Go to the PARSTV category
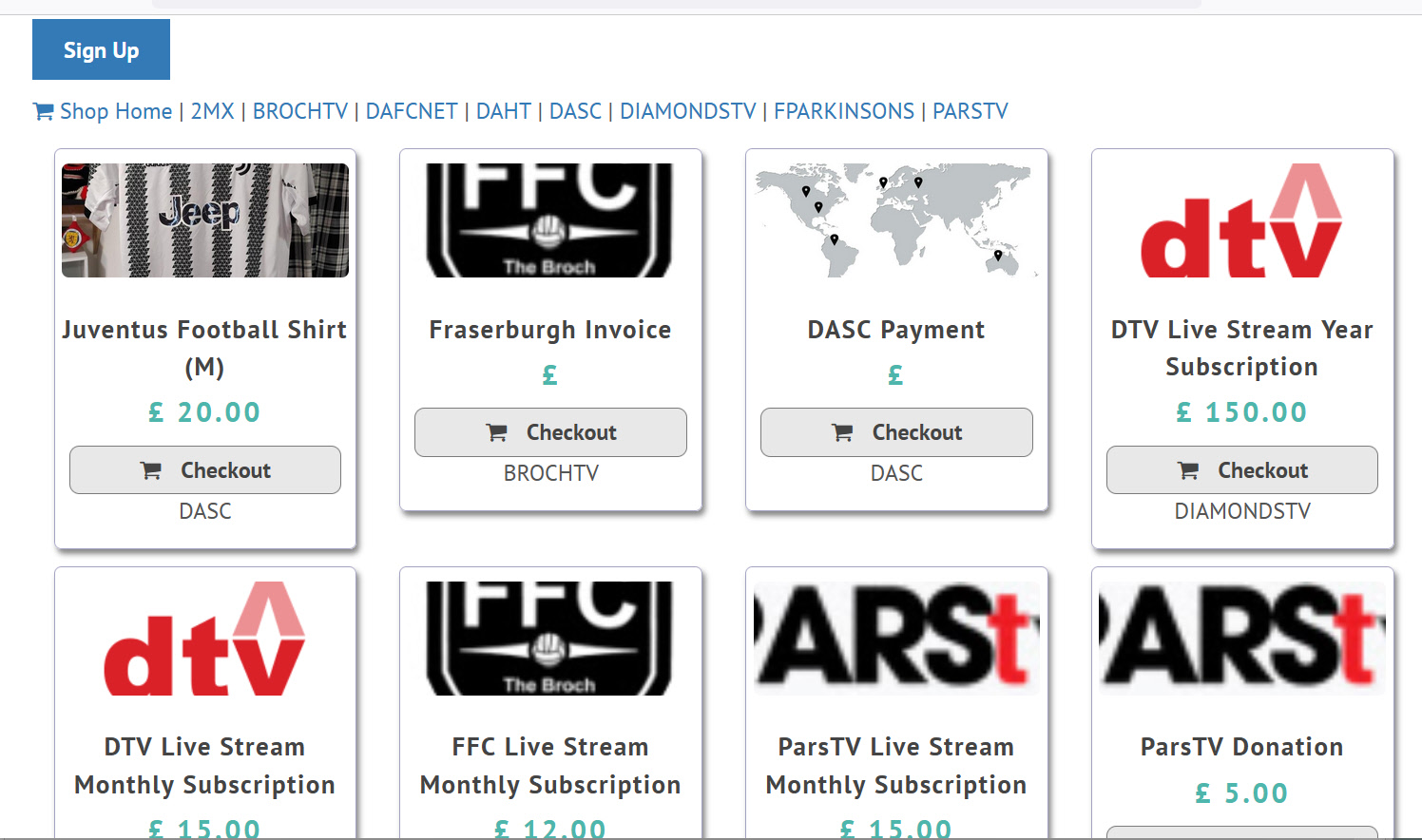1422x840 pixels. tap(970, 111)
